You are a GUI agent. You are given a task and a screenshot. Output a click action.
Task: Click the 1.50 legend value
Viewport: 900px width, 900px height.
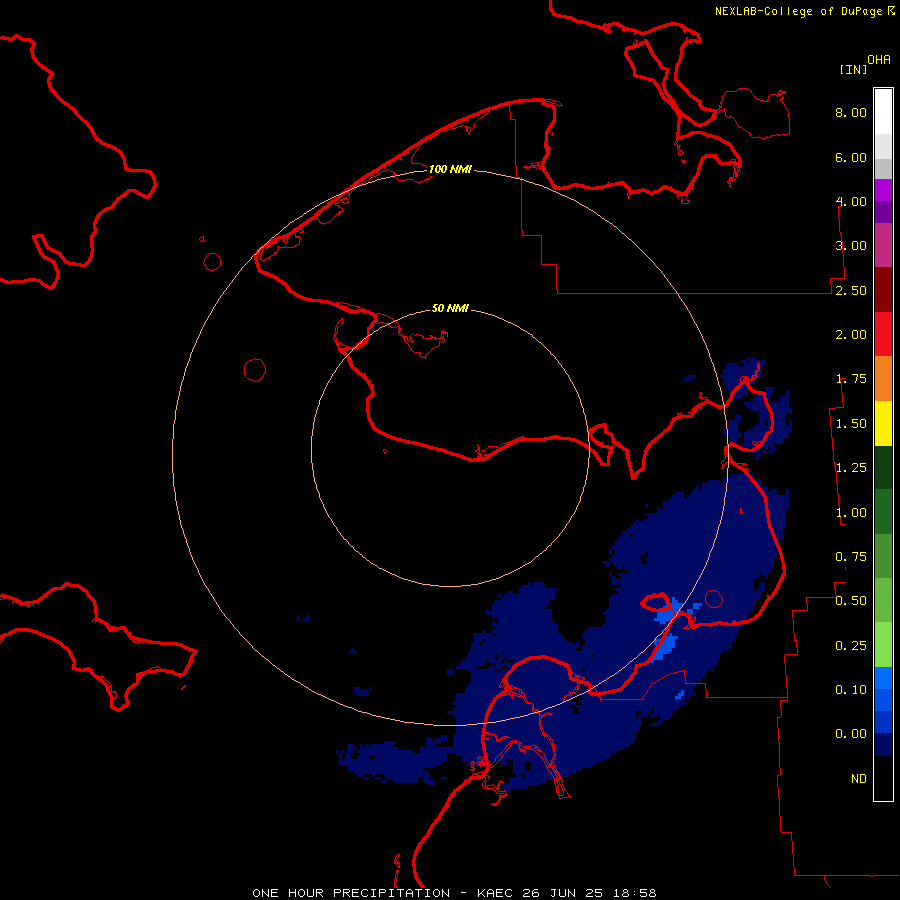(x=851, y=424)
